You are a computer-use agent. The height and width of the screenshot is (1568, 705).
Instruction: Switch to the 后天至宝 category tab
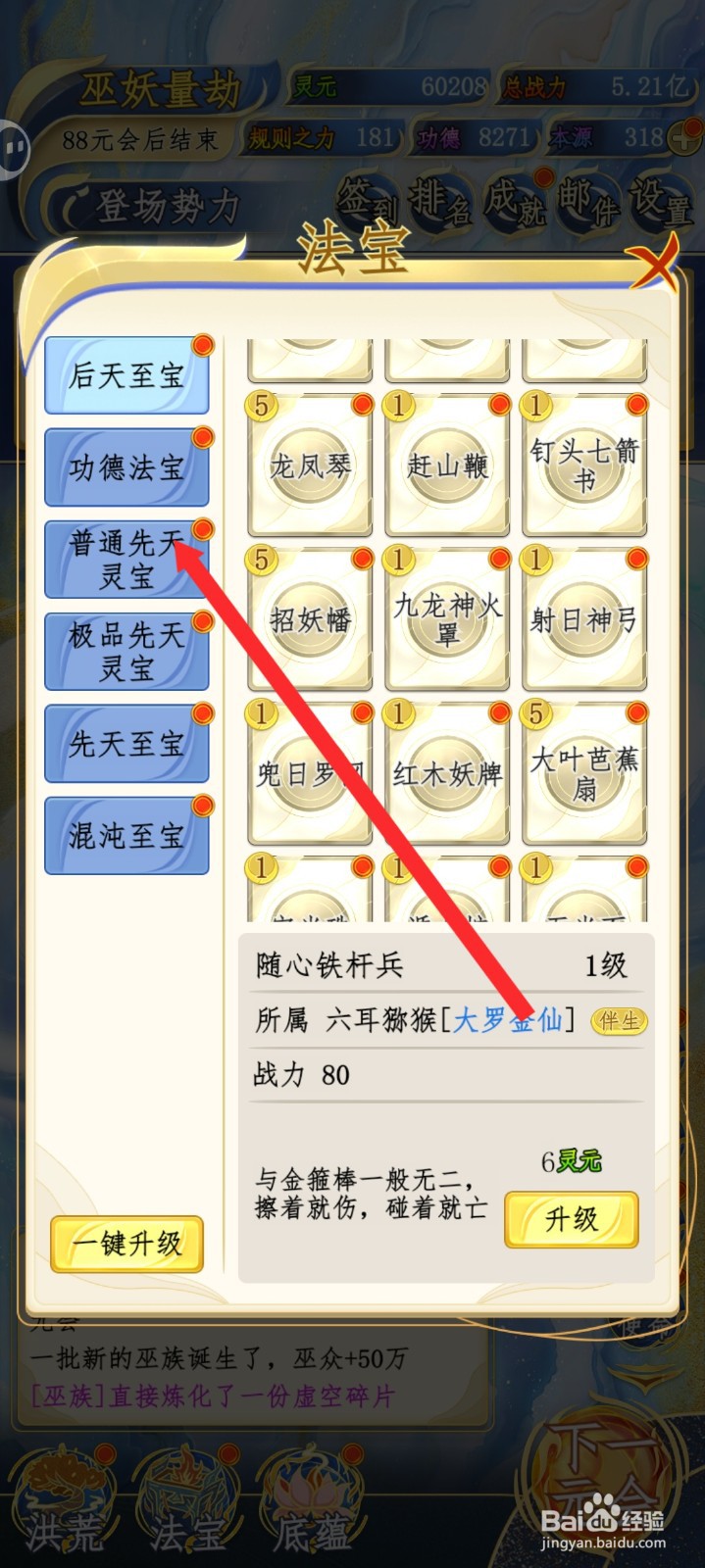(126, 375)
